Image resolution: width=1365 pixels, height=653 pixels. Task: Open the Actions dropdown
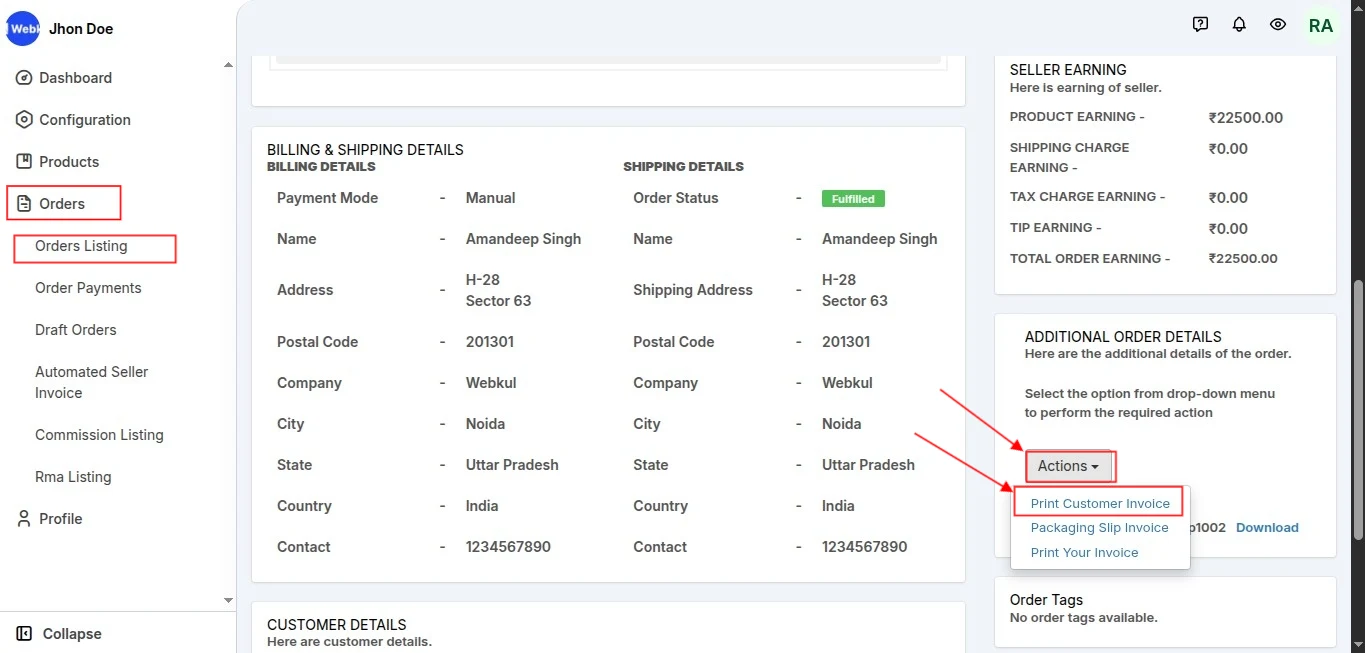pyautogui.click(x=1068, y=466)
